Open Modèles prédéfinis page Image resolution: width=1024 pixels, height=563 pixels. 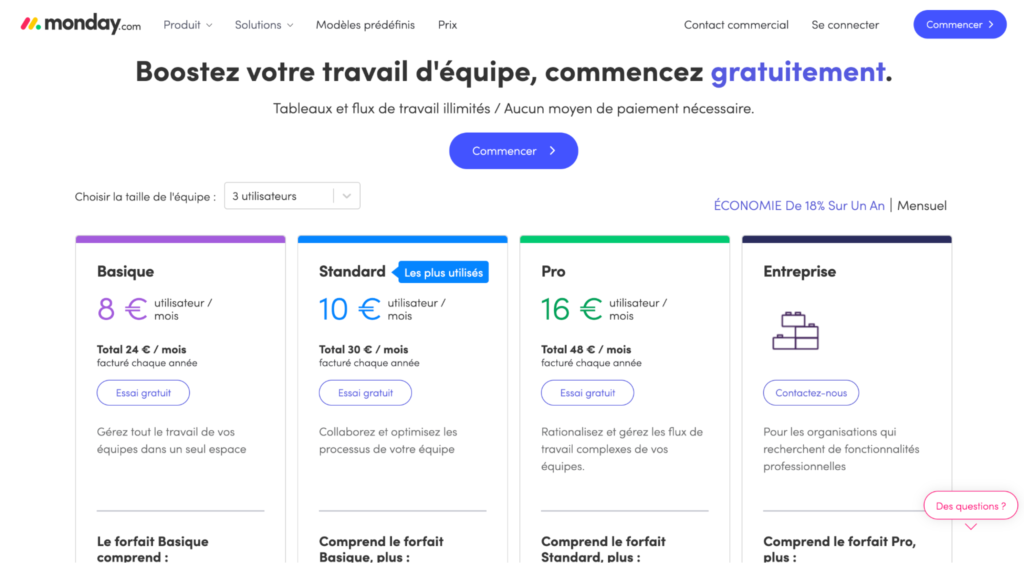click(365, 25)
